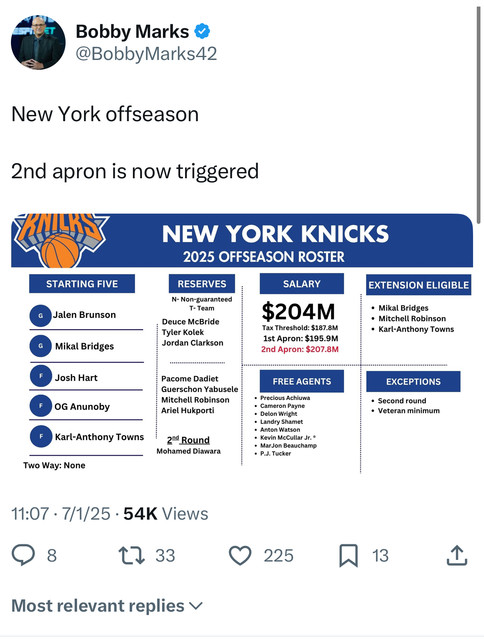Click the blue verified badge
Image resolution: width=484 pixels, height=640 pixels.
coord(202,31)
